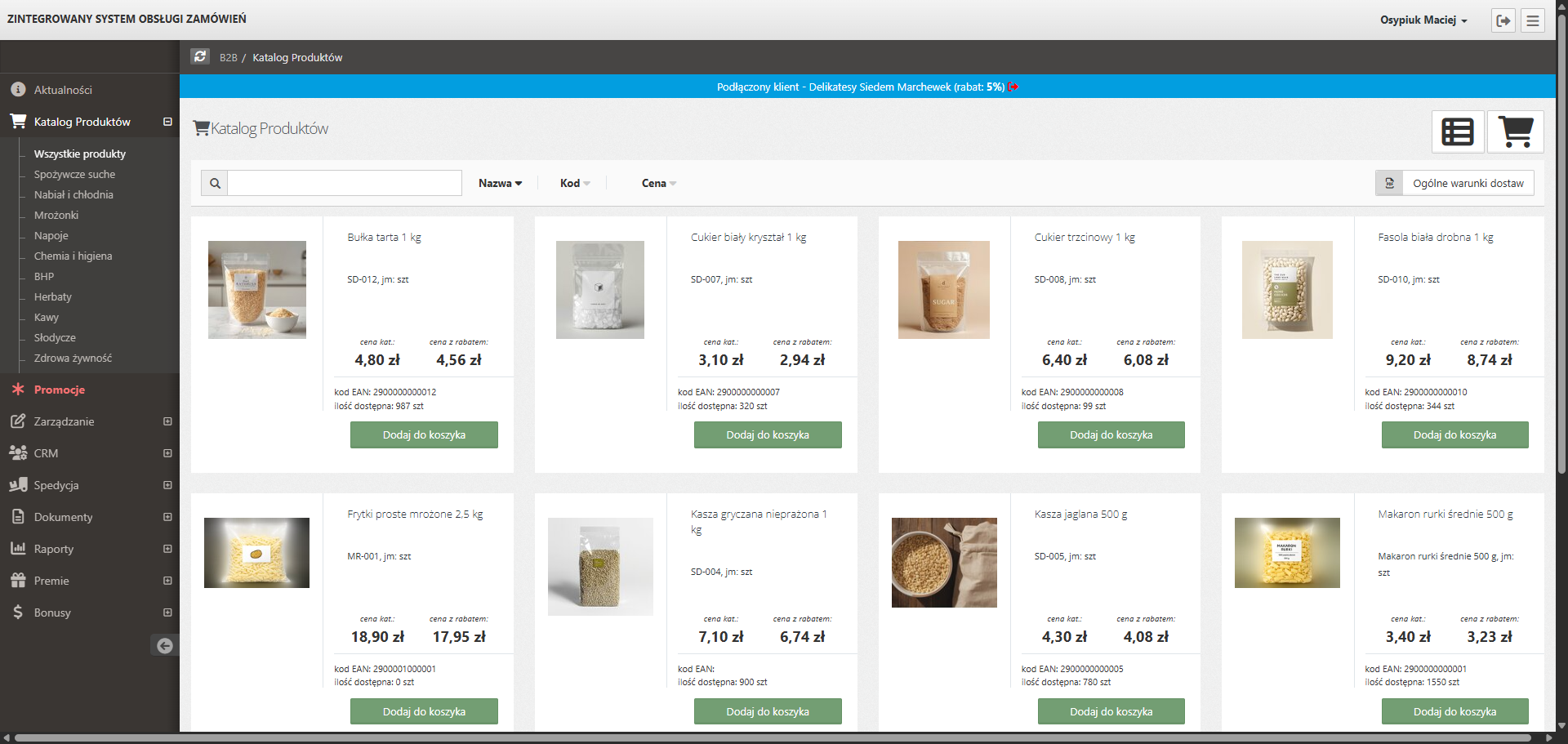1568x744 pixels.
Task: Collapse the sidebar using the arrow circle
Action: pos(165,645)
